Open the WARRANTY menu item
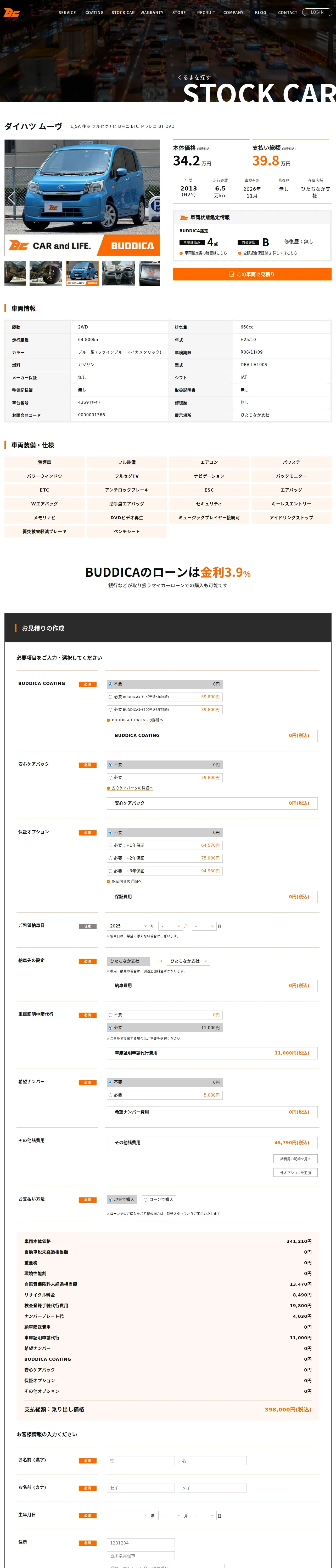The height and width of the screenshot is (1568, 336). tap(152, 12)
